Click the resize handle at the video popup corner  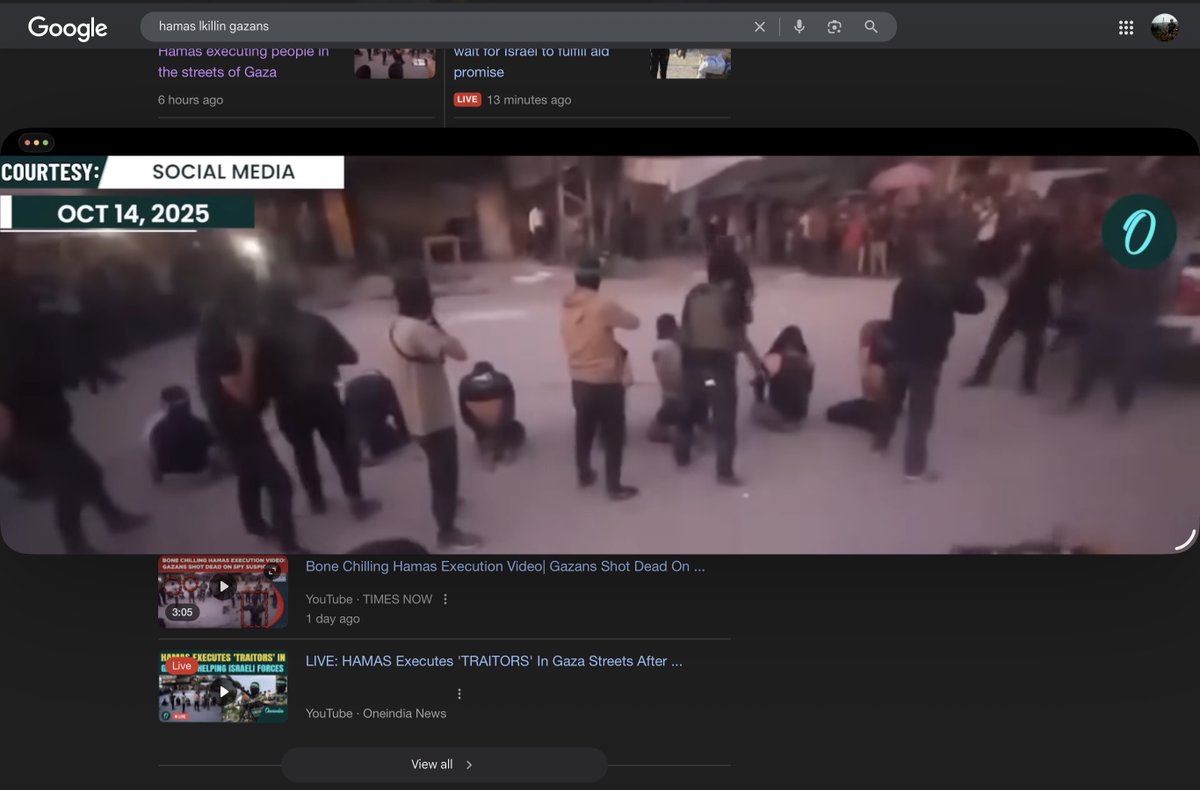[x=1185, y=540]
